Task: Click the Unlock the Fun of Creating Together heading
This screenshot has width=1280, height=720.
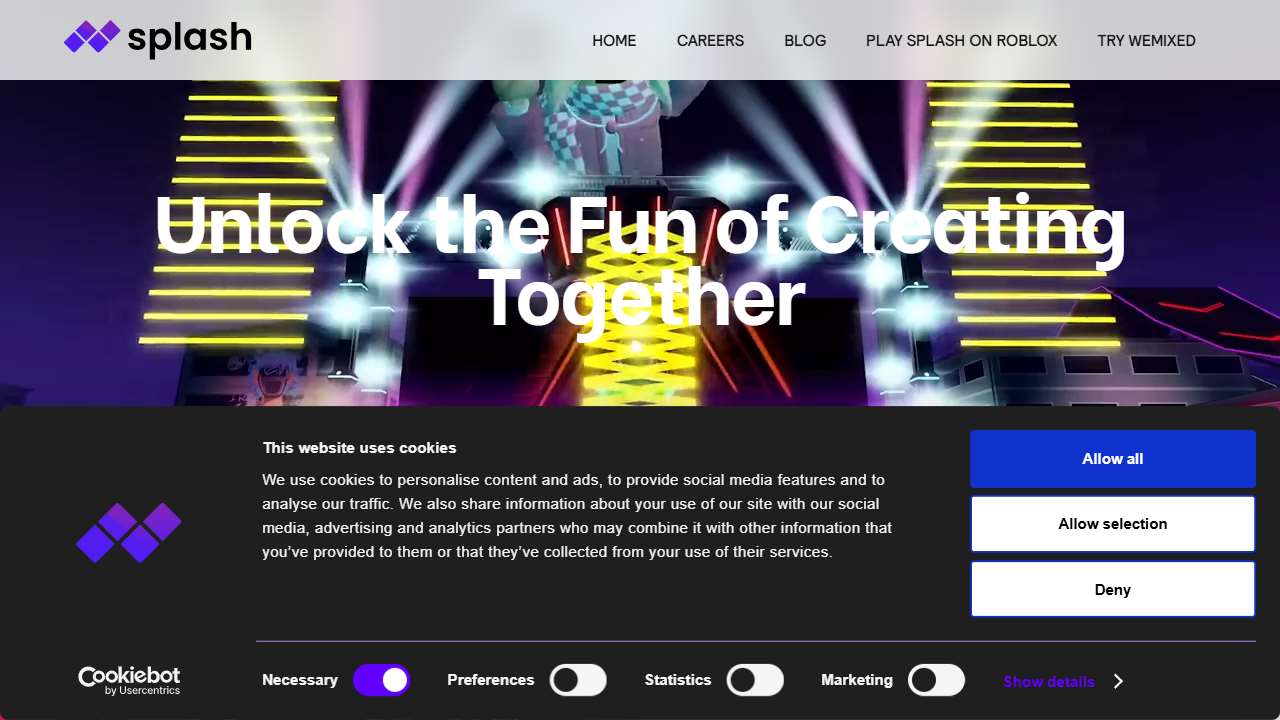Action: (x=640, y=262)
